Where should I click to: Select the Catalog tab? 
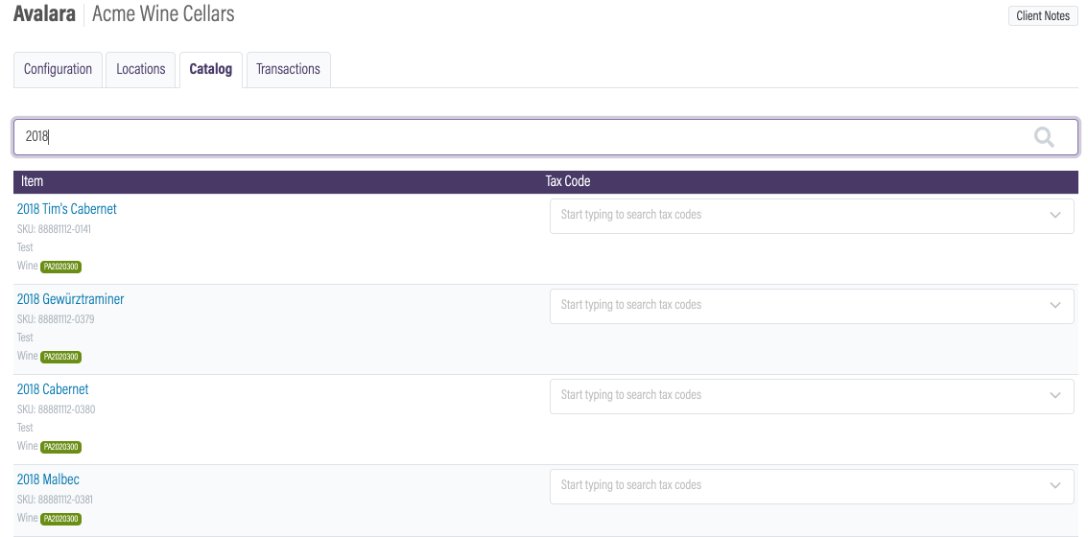[x=211, y=69]
